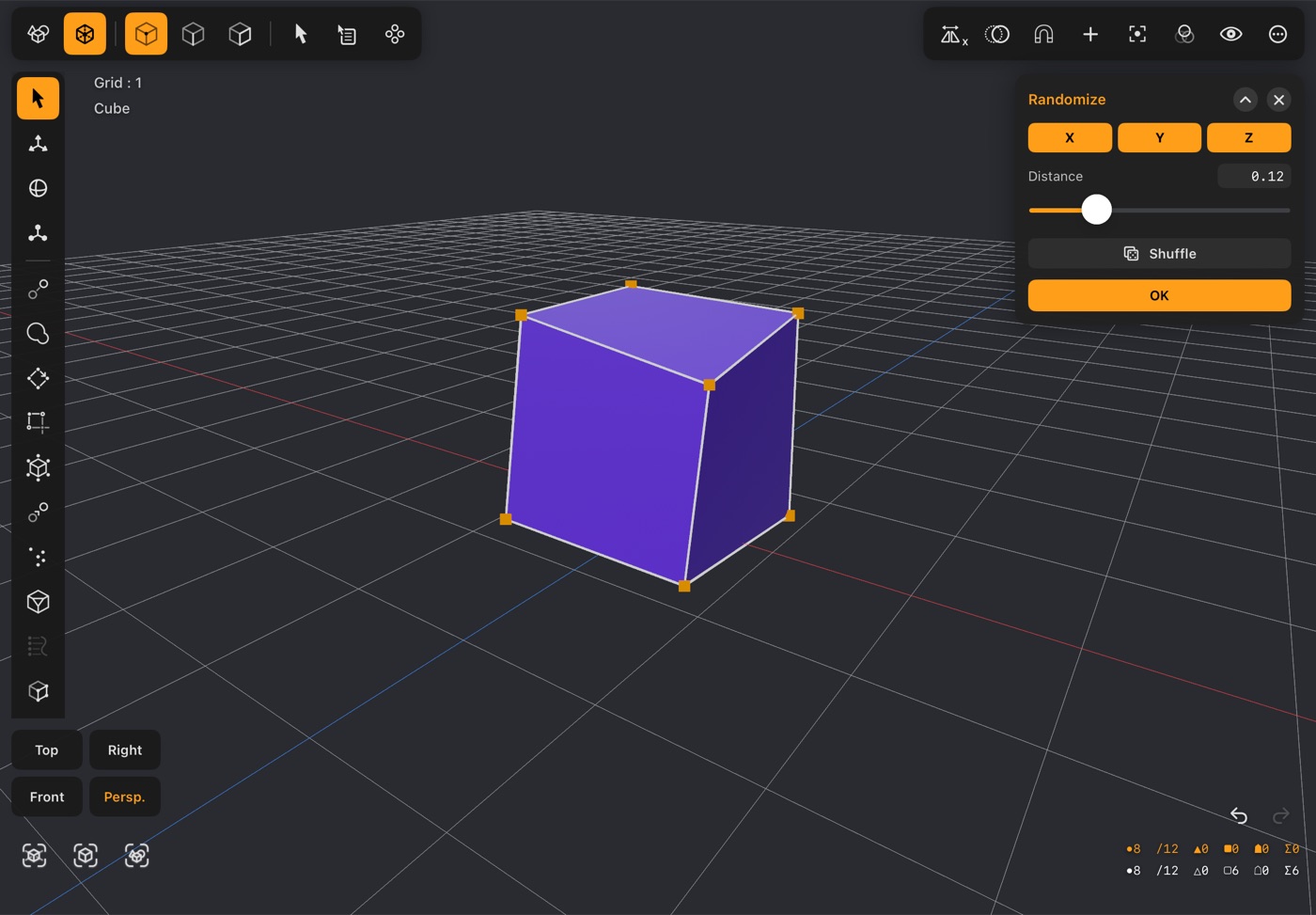
Task: Click the redo arrow
Action: [1280, 815]
